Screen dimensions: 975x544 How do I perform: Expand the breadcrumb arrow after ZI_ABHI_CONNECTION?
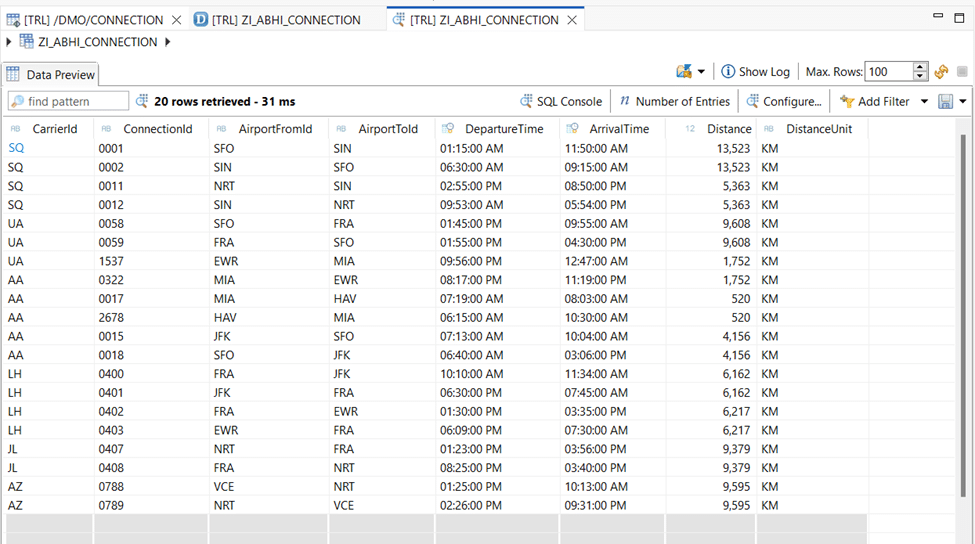pos(167,42)
